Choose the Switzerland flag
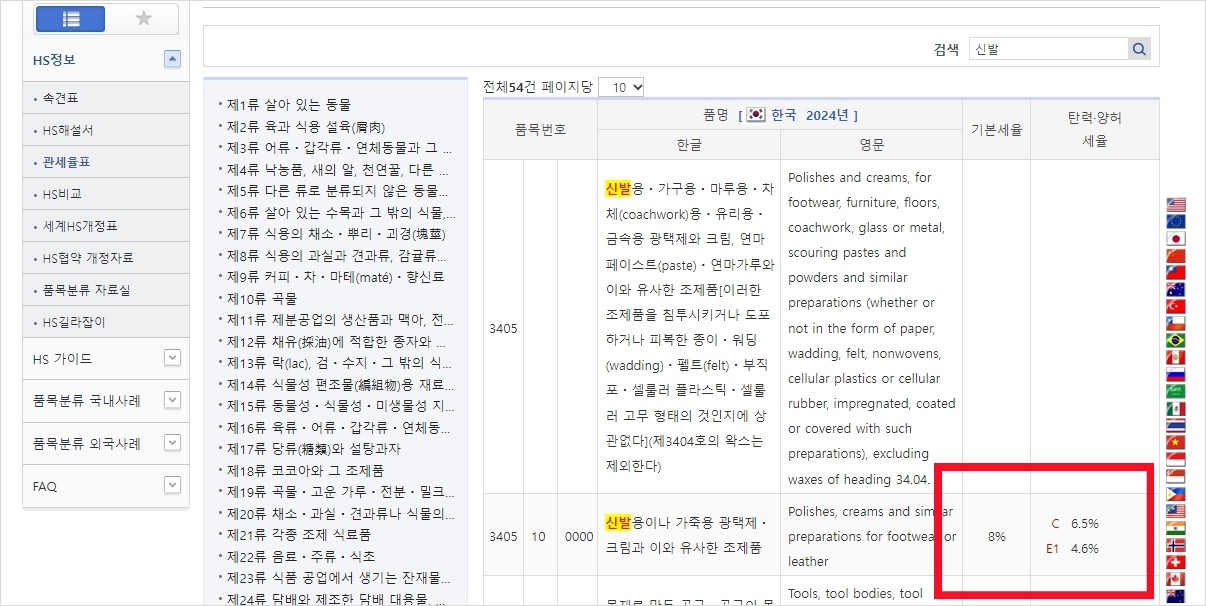This screenshot has height=606, width=1206. point(1176,561)
